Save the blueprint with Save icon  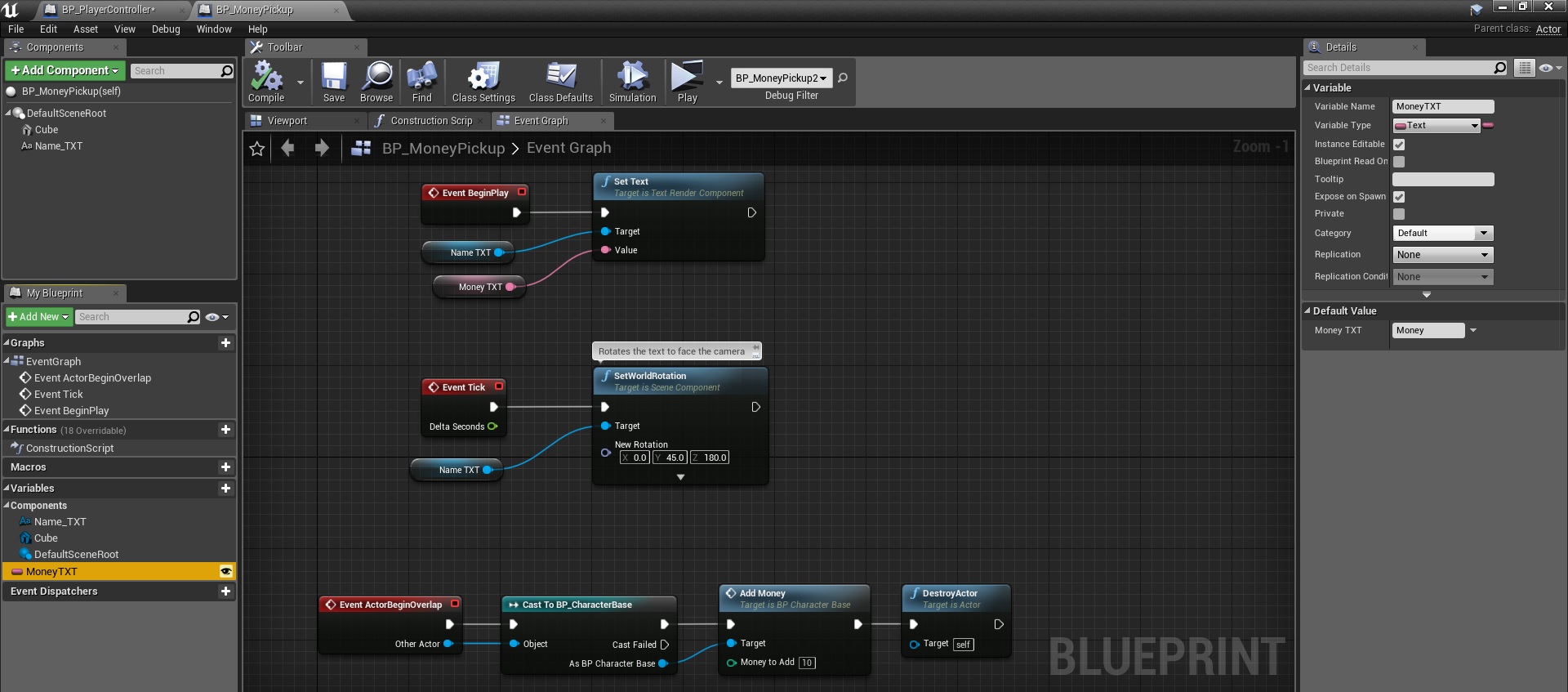click(x=333, y=78)
